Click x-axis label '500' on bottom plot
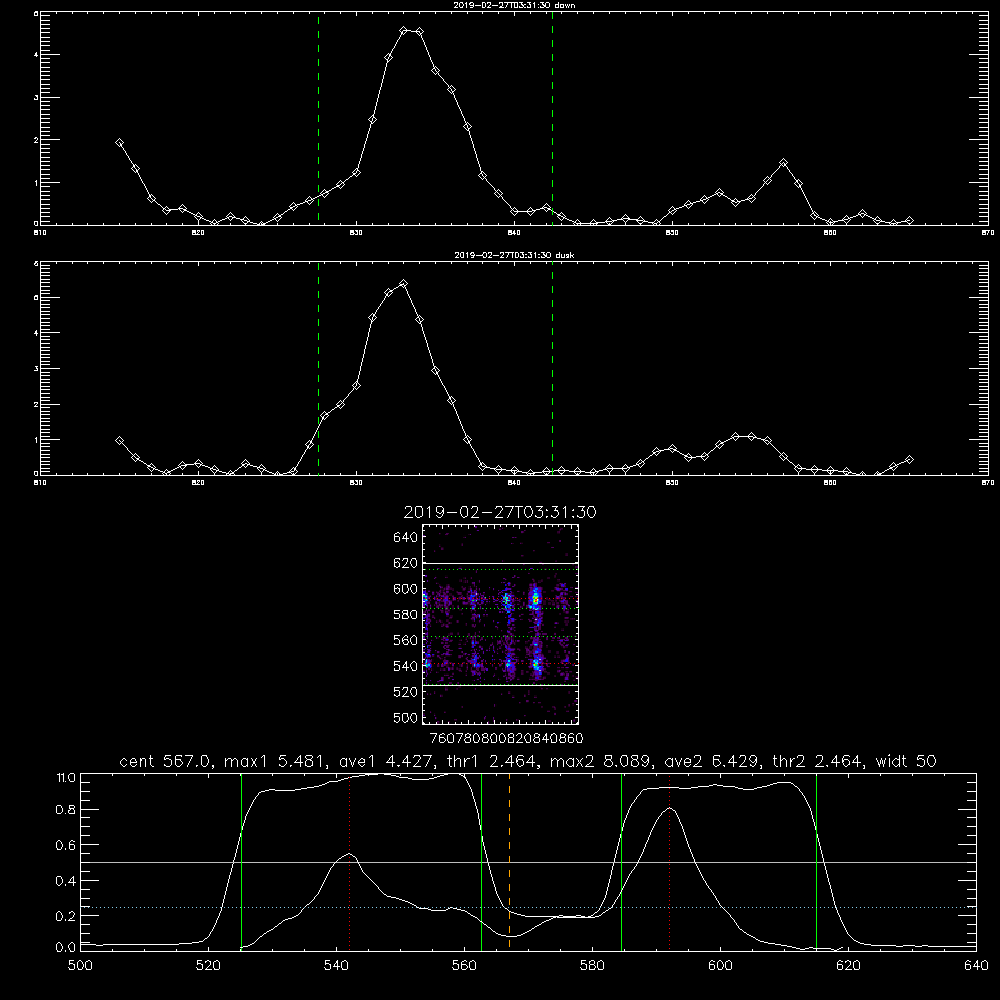The width and height of the screenshot is (1000, 1000). 80,966
